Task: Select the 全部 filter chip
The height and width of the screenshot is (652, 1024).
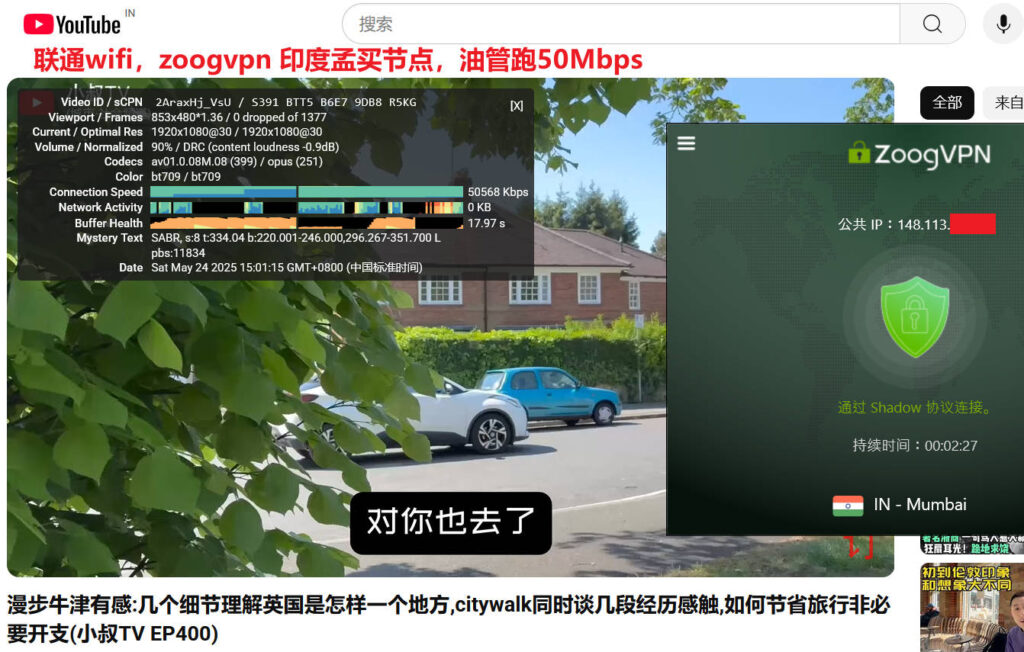Action: point(946,102)
